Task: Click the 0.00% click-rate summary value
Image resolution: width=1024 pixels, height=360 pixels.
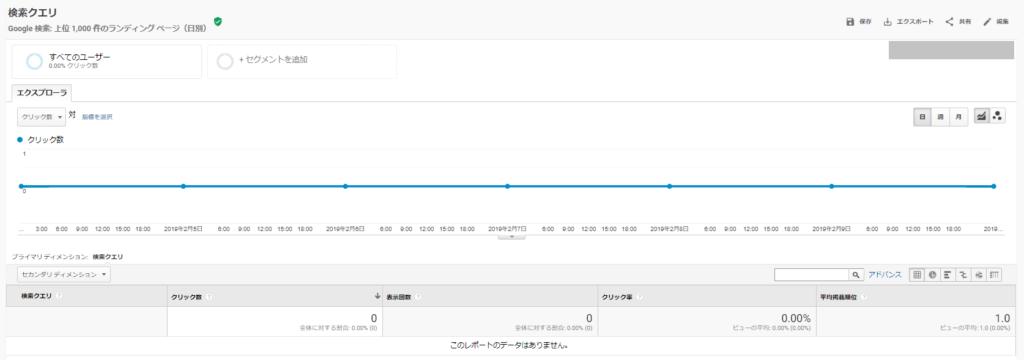Action: point(795,318)
